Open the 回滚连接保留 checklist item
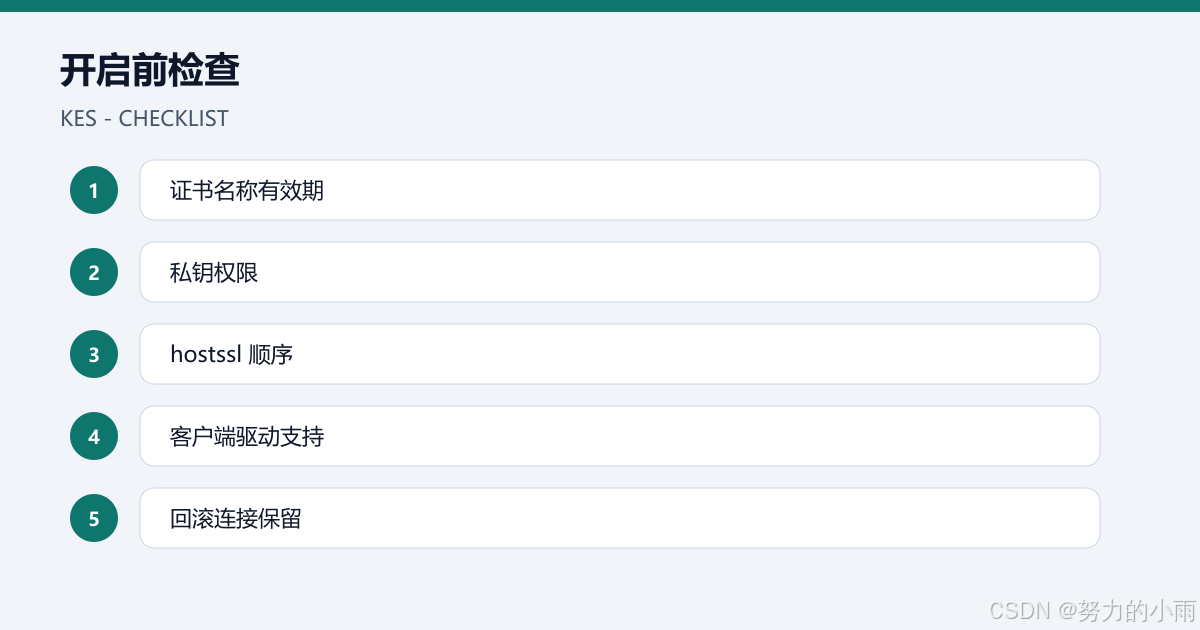 click(620, 518)
